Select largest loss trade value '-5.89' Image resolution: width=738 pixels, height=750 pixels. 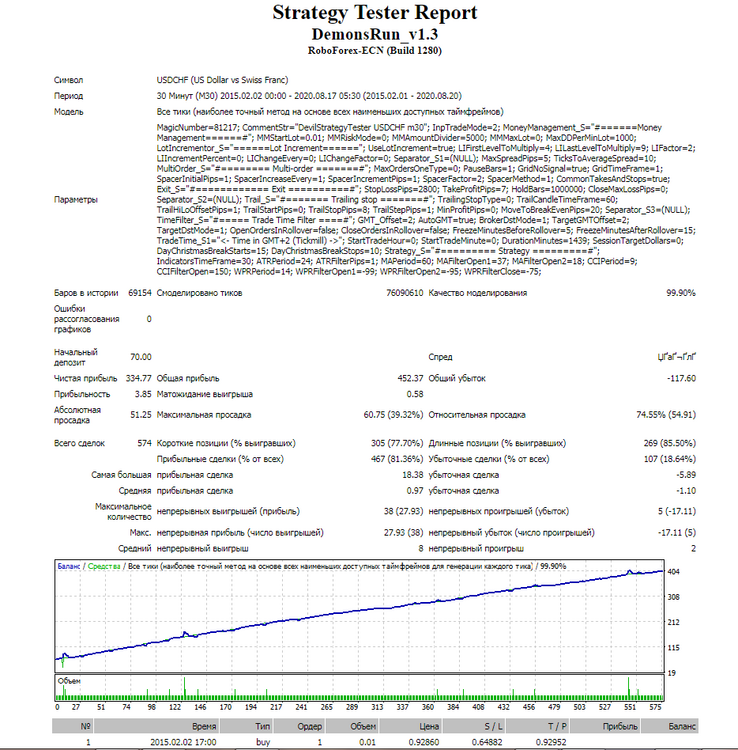point(686,475)
